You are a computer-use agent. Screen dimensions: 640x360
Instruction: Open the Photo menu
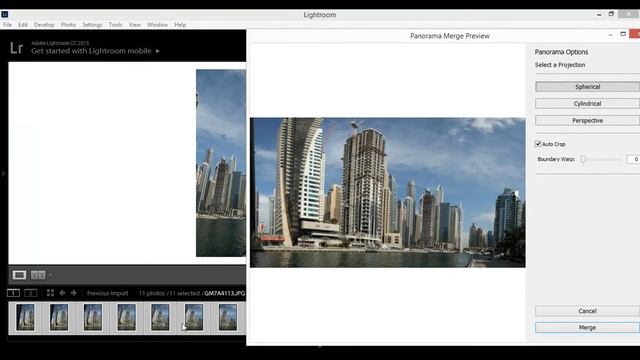[68, 25]
